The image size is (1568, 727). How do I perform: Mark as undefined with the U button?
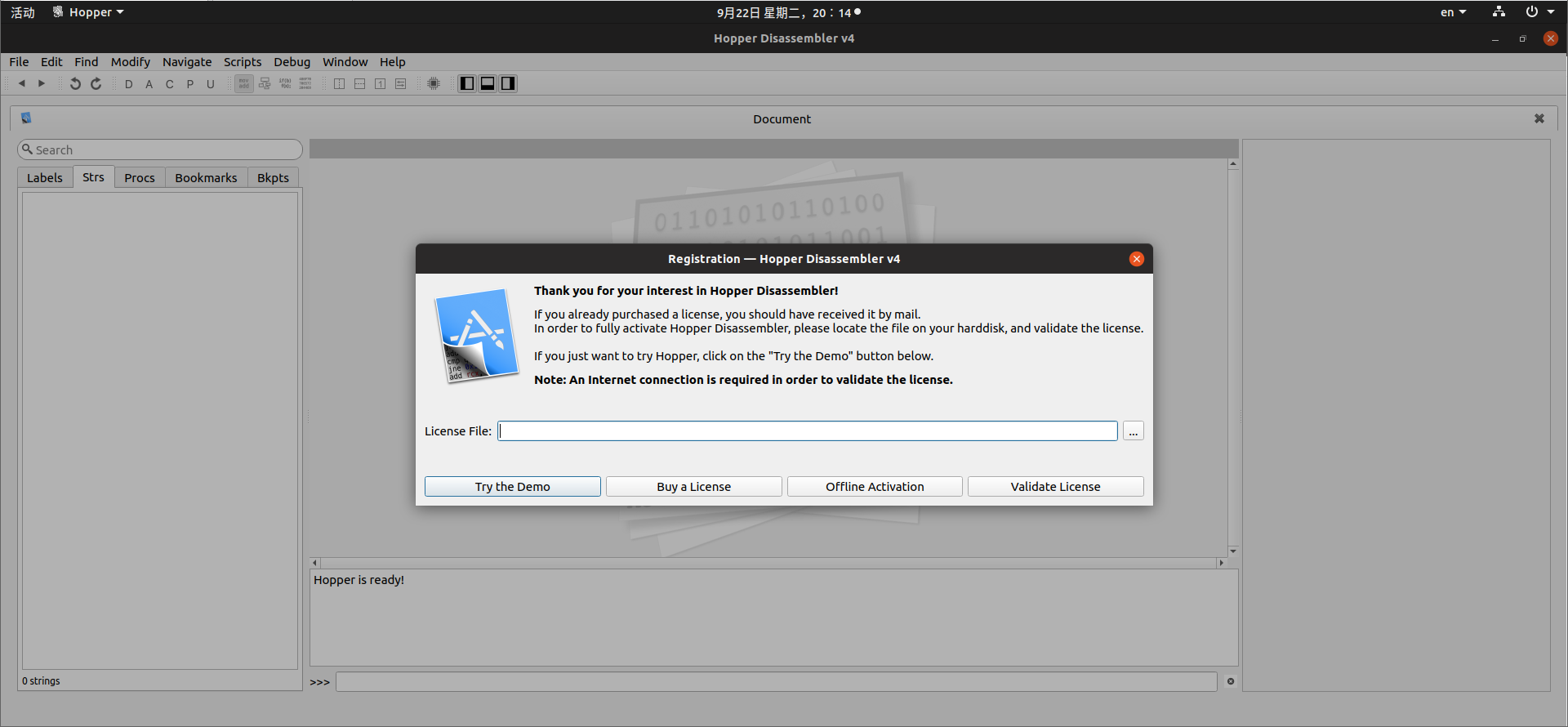(x=211, y=84)
